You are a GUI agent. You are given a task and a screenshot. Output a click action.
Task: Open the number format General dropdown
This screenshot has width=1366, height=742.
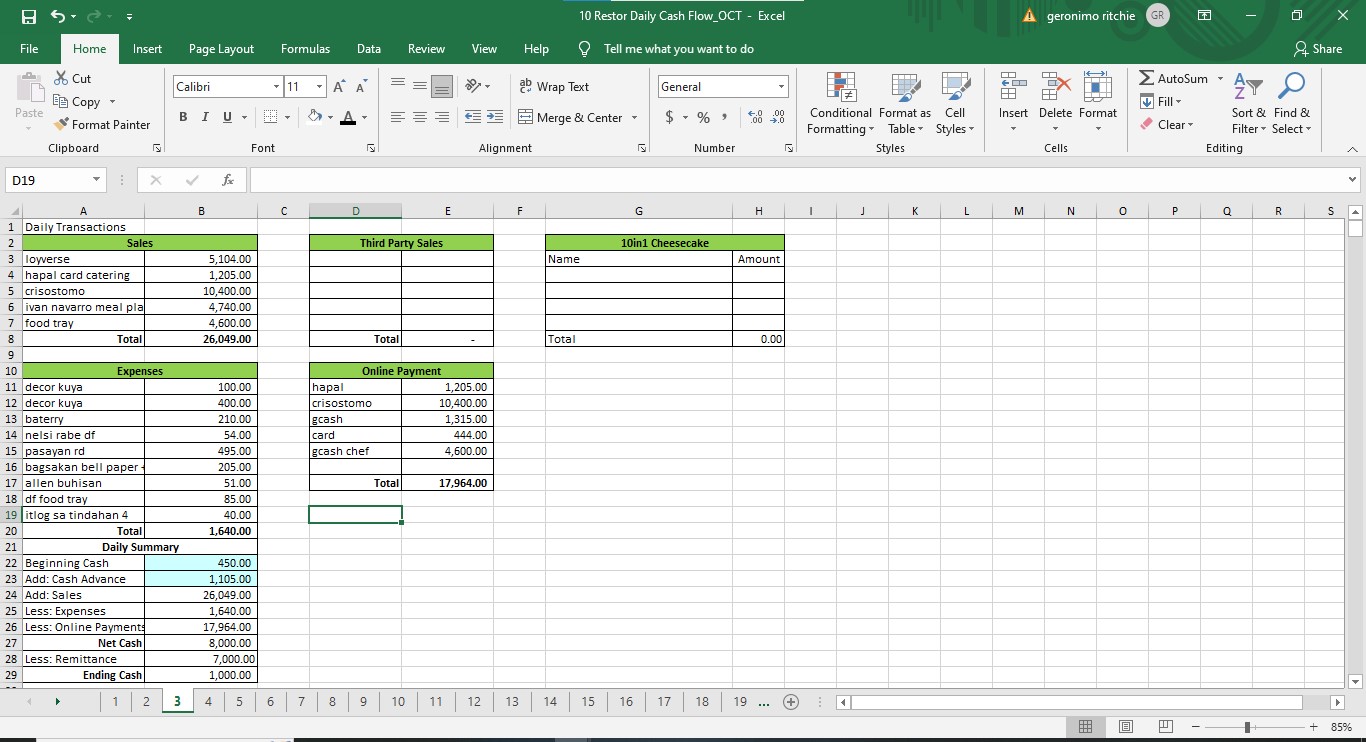(x=782, y=87)
